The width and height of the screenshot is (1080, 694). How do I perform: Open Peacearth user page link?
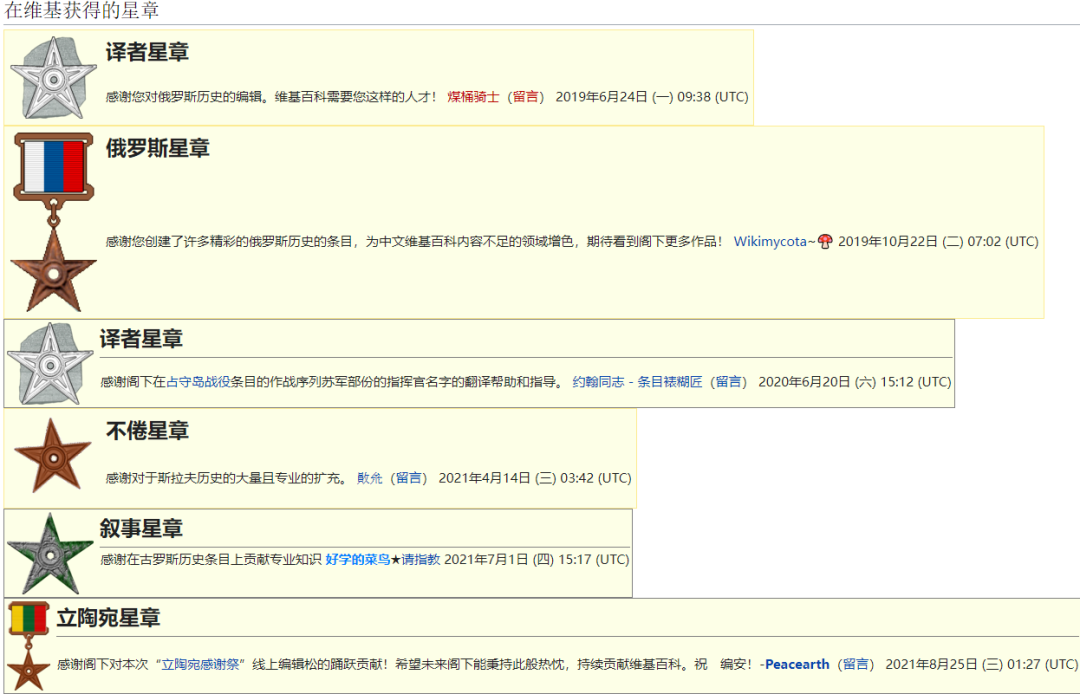coord(797,664)
